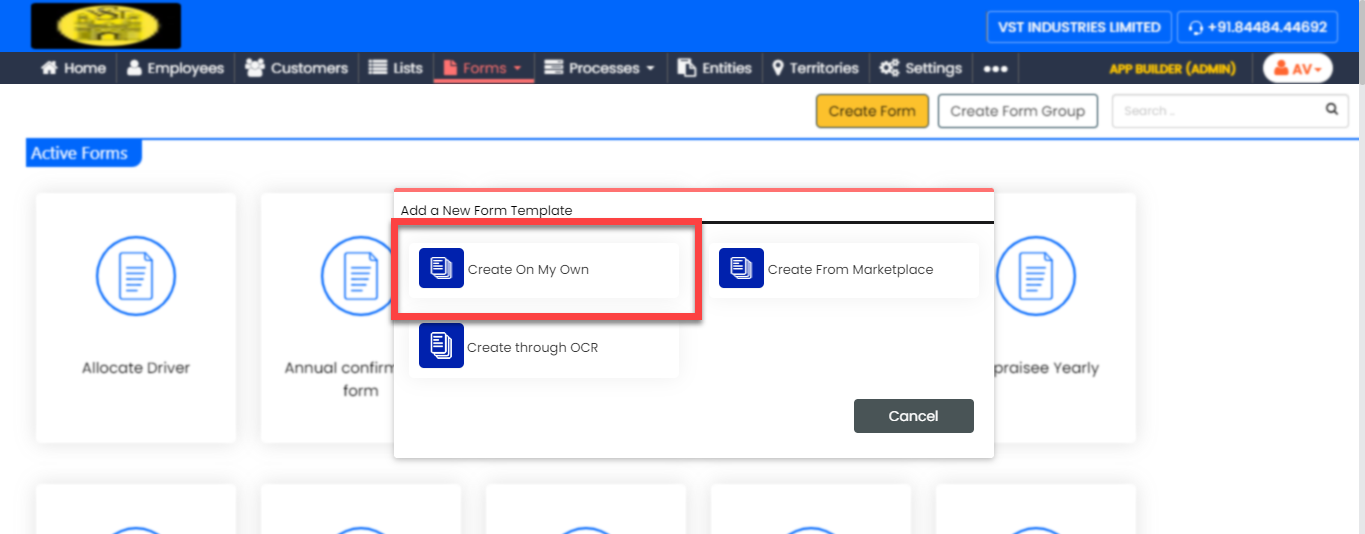Open the Forms dropdown menu

coord(484,68)
